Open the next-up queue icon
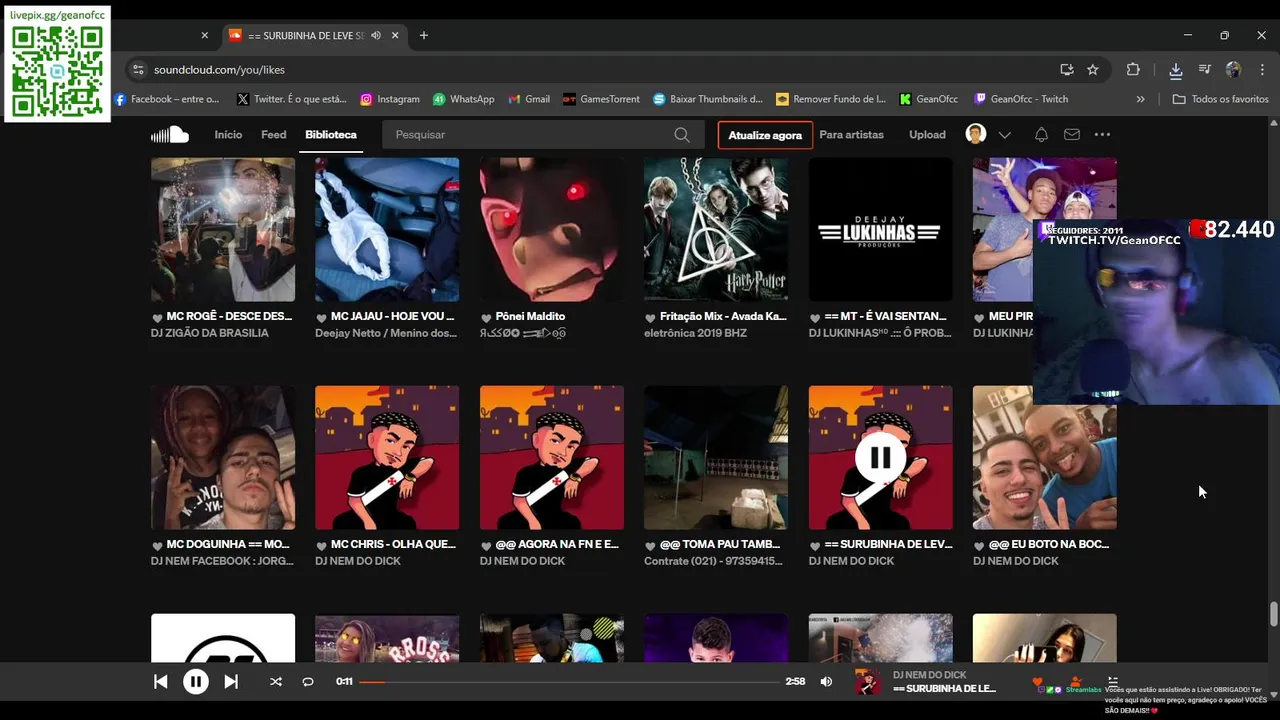This screenshot has height=720, width=1280. [x=1113, y=682]
